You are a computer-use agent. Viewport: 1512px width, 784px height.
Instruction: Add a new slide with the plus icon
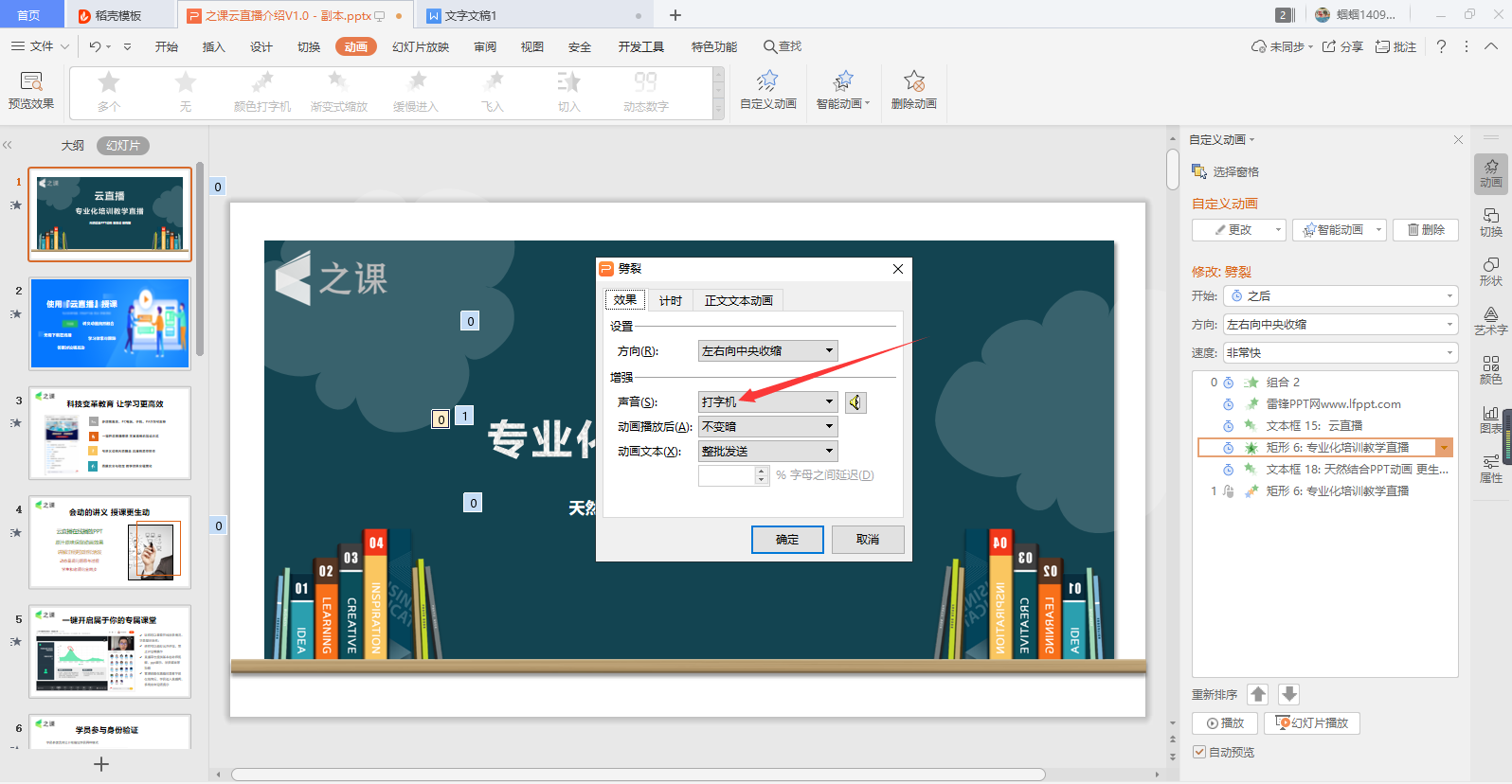point(101,764)
